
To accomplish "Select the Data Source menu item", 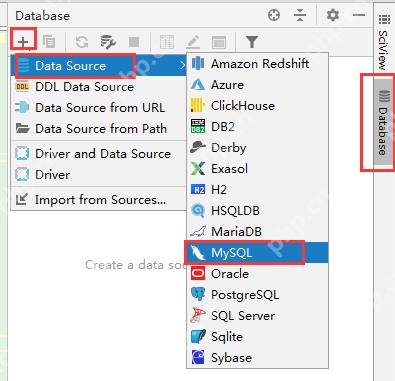I will (x=99, y=66).
